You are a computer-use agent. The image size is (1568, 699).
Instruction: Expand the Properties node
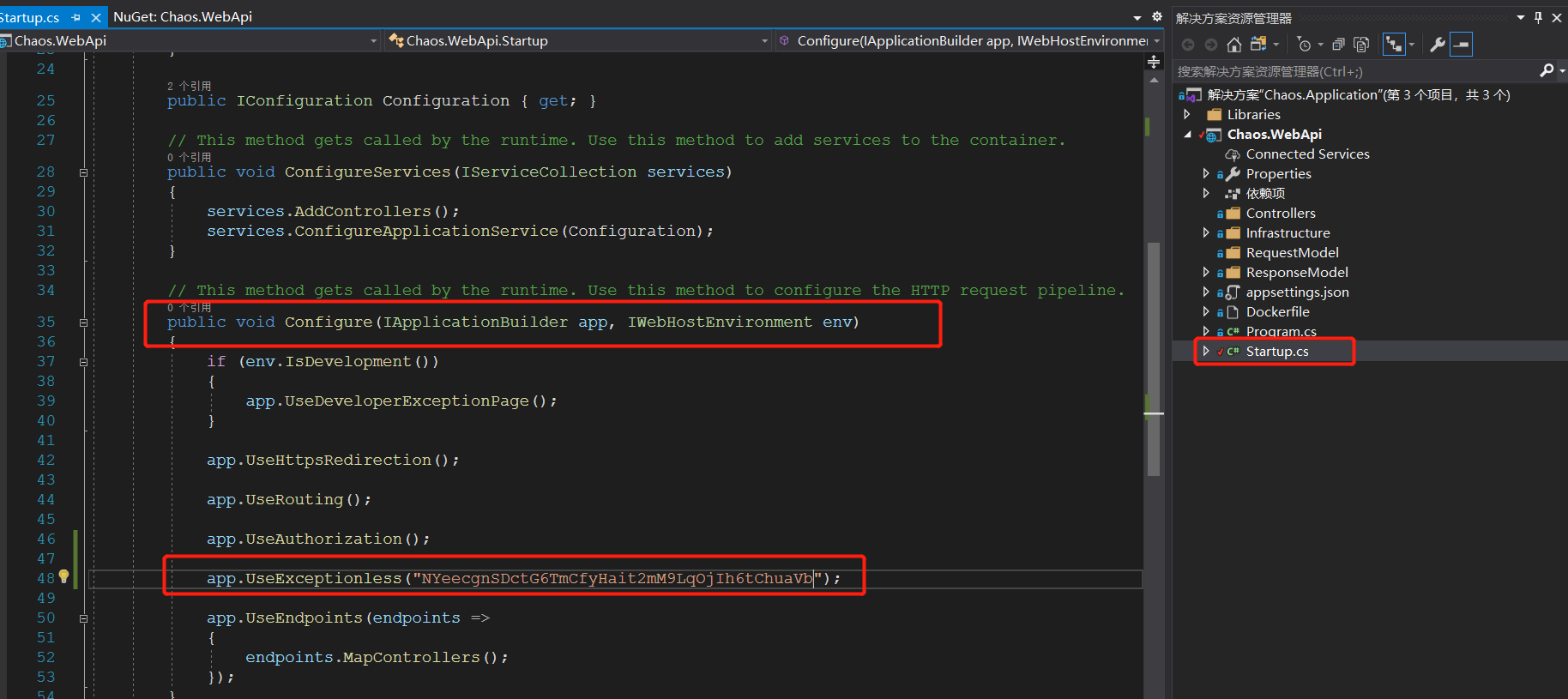click(1206, 174)
